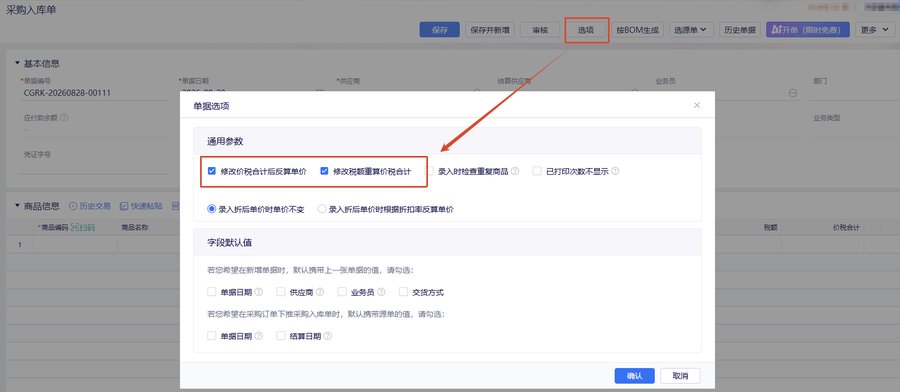Expand the 更多 dropdown menu
The height and width of the screenshot is (392, 900).
tap(875, 30)
